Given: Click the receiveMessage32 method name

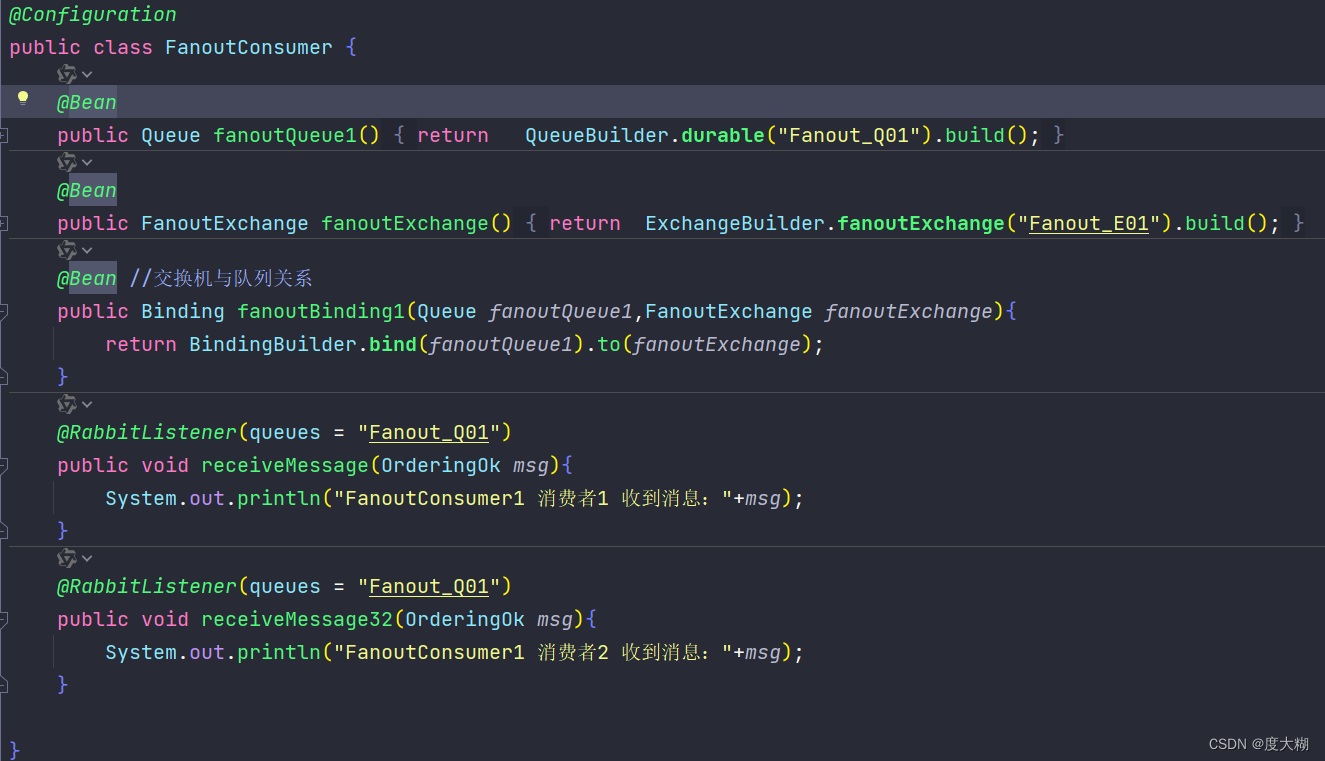Looking at the screenshot, I should [x=297, y=619].
